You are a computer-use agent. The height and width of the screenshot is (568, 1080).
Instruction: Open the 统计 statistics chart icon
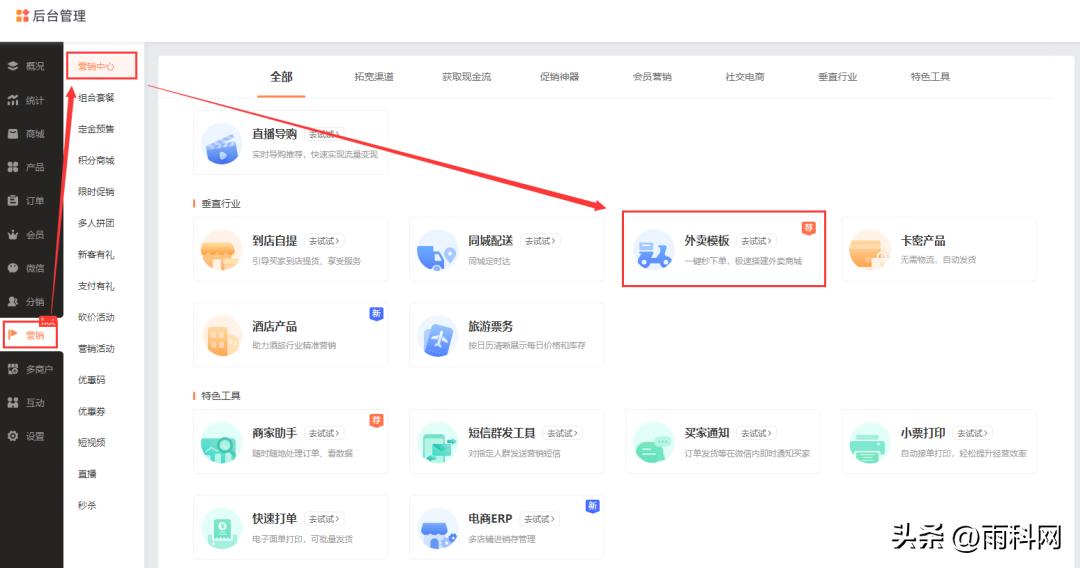pos(13,100)
